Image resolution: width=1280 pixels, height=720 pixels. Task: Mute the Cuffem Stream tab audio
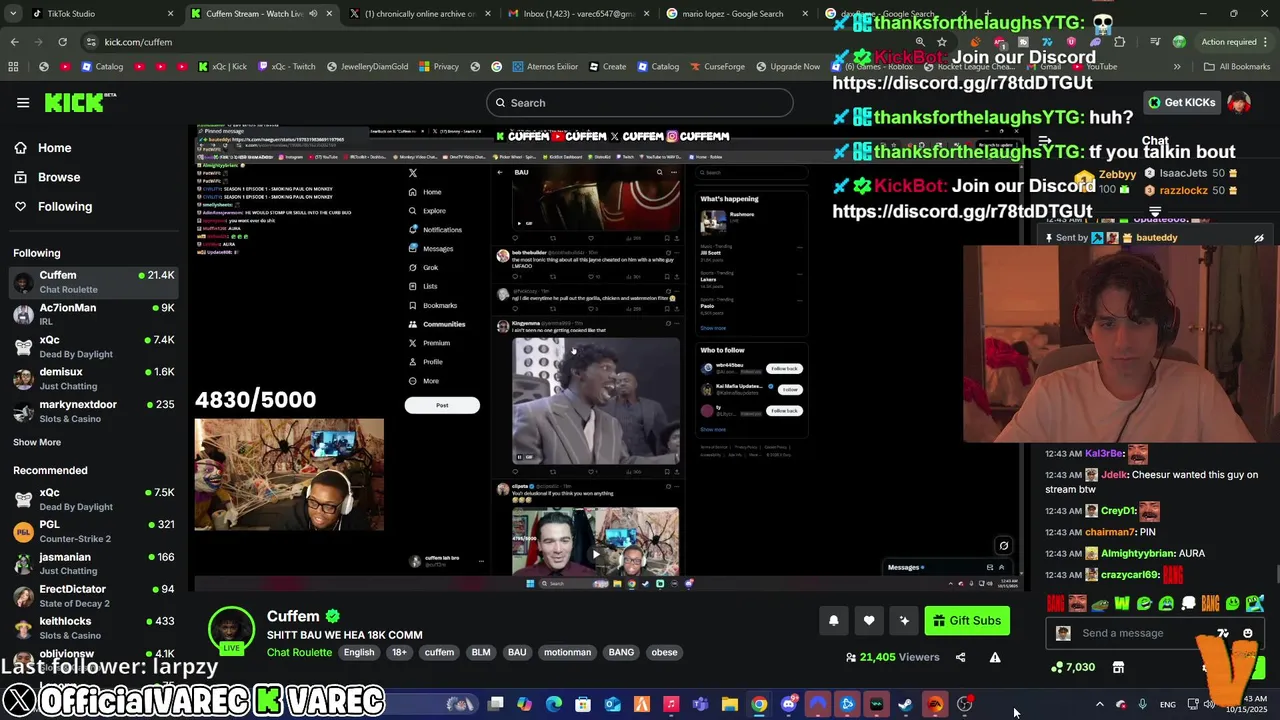314,14
